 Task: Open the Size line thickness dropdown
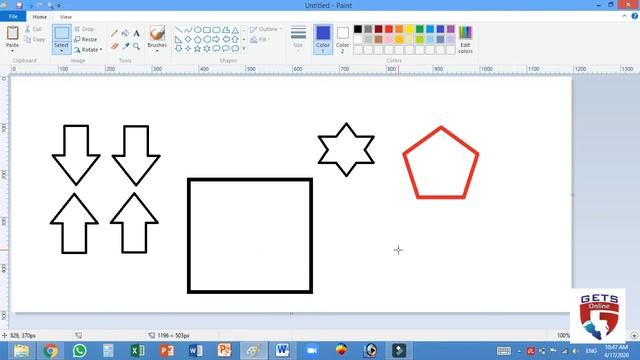click(x=298, y=39)
